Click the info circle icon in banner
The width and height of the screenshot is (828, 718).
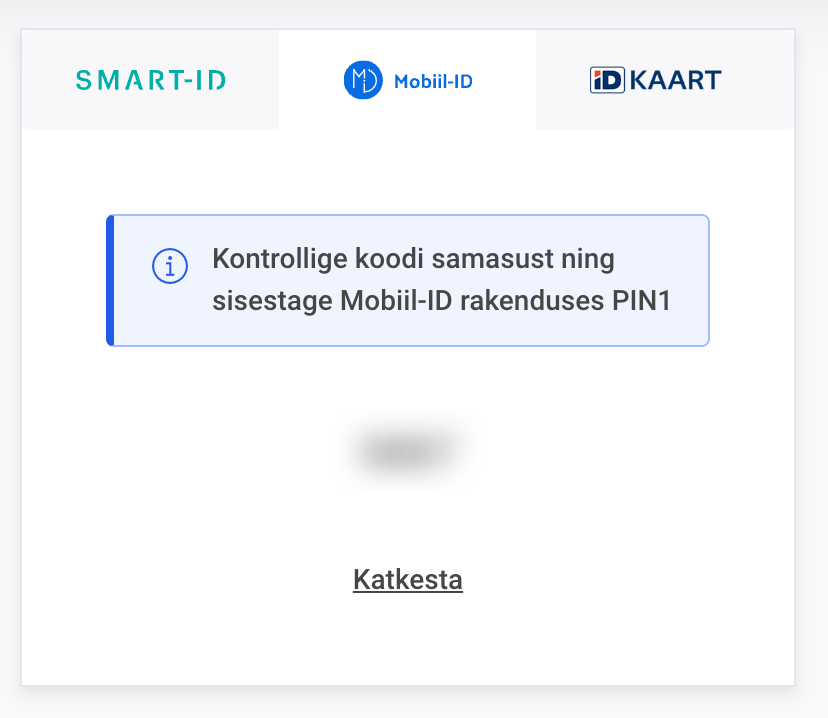tap(170, 267)
